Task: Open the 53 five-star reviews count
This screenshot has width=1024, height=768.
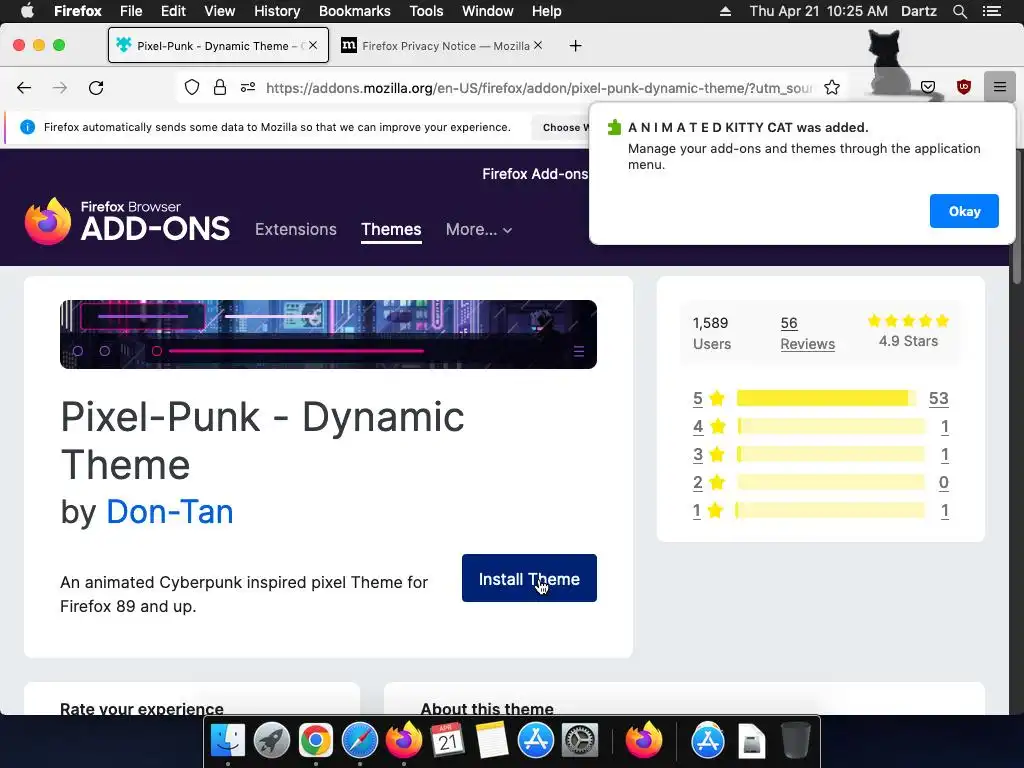Action: (938, 398)
